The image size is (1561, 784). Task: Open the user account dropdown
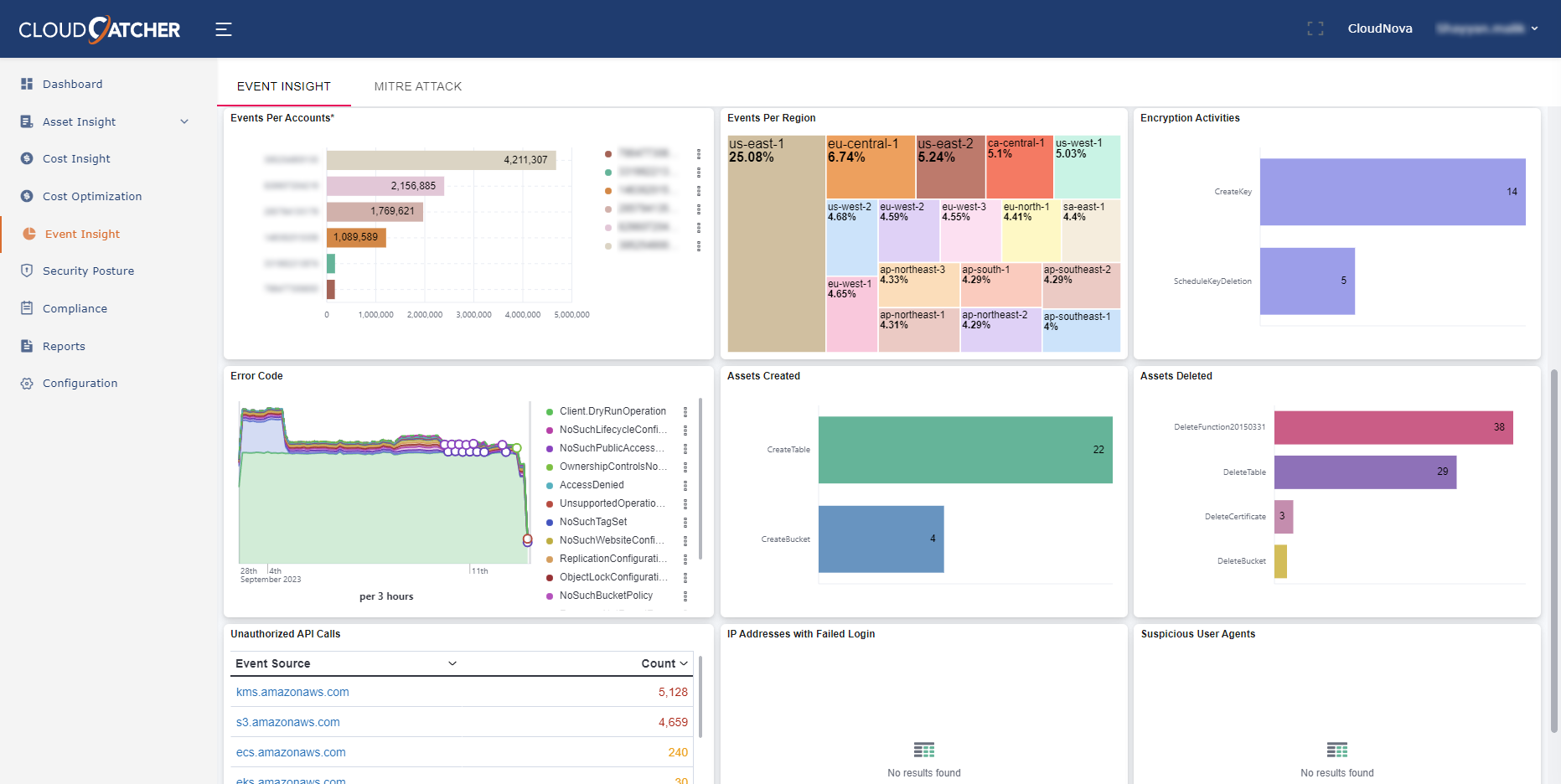point(1487,28)
